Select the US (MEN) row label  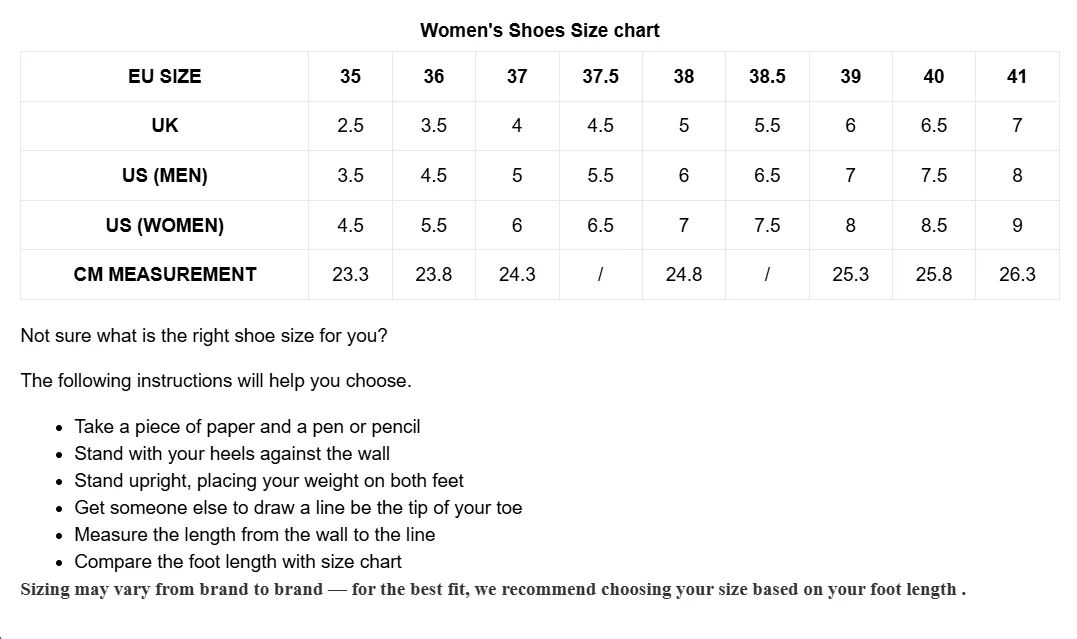tap(164, 175)
